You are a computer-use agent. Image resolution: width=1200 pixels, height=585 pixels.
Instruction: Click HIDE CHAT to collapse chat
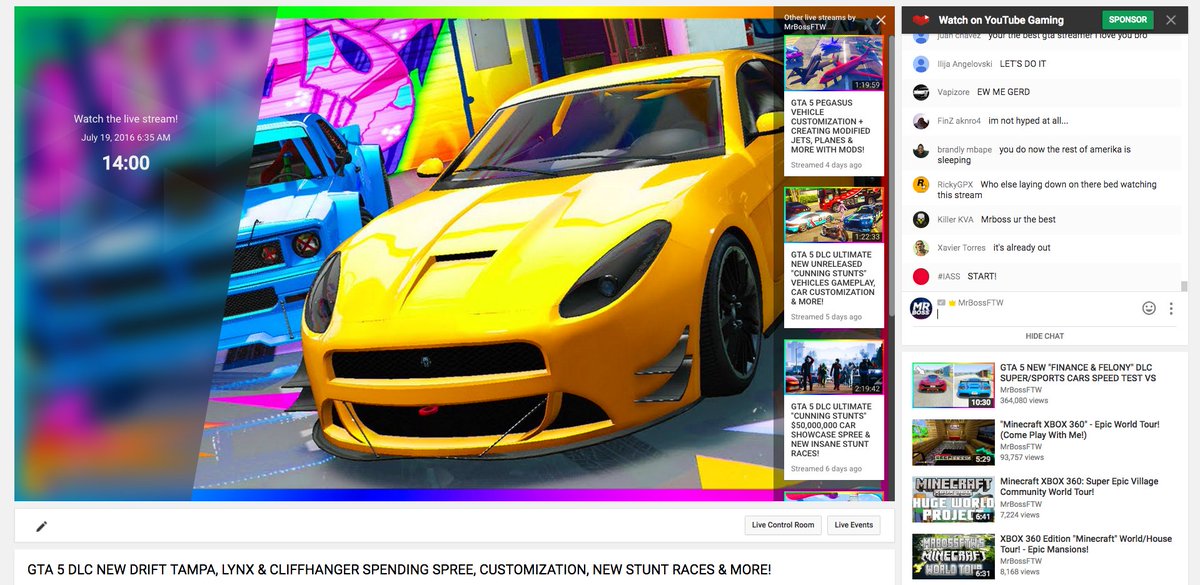click(x=1044, y=336)
